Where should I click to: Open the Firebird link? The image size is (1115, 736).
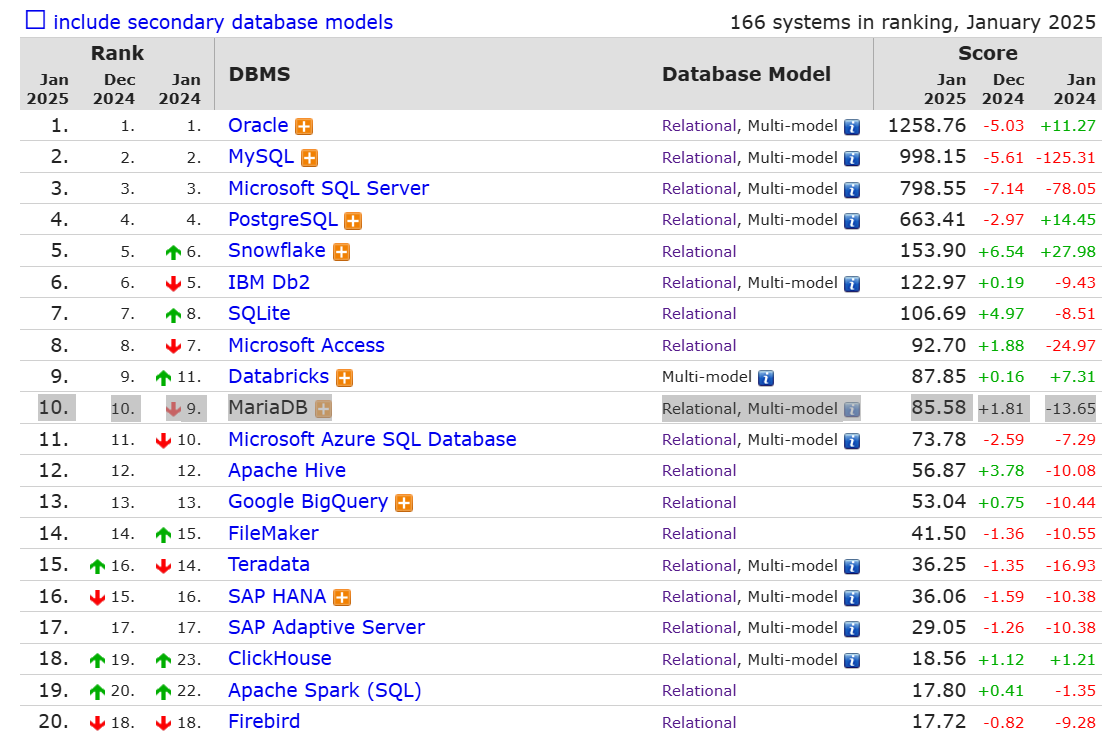pyautogui.click(x=264, y=721)
